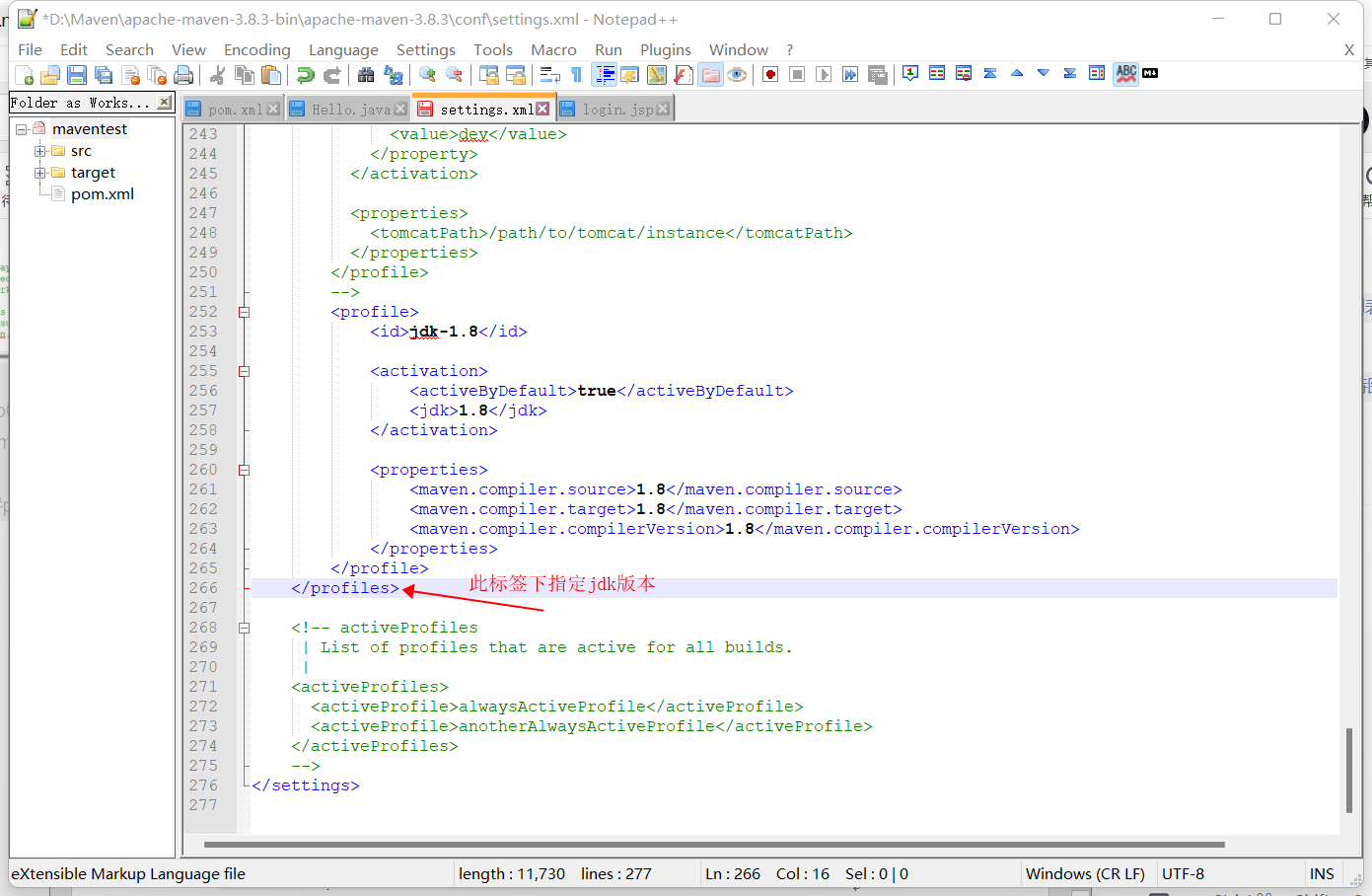Click line number 263 in margin

[203, 529]
